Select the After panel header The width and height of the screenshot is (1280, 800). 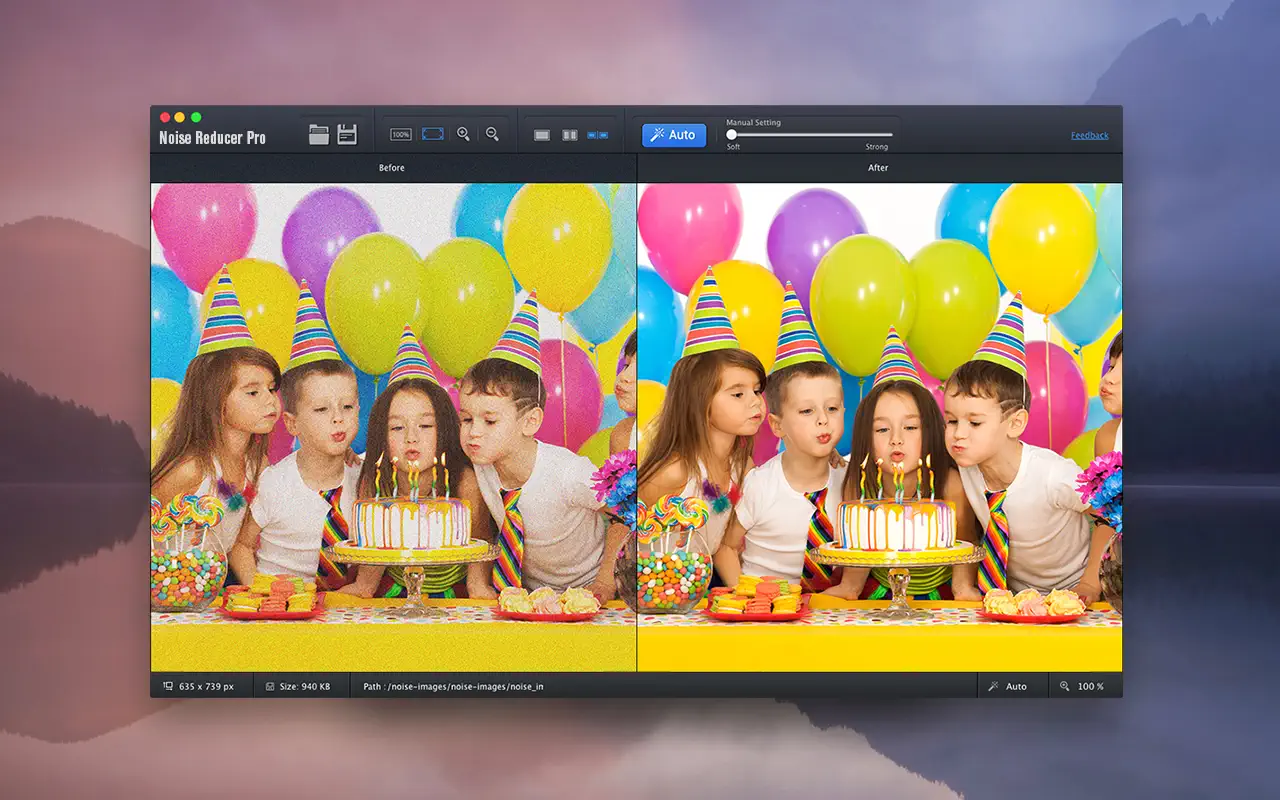[878, 168]
